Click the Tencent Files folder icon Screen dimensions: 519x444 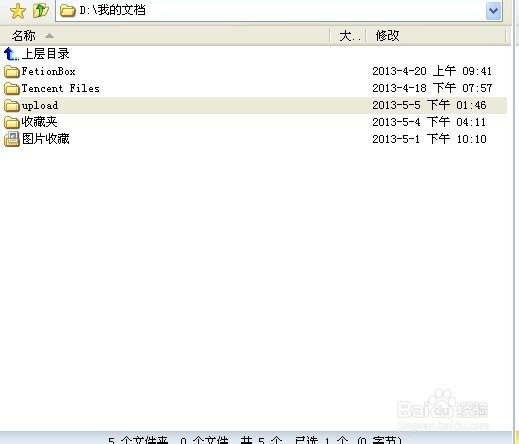[x=12, y=88]
